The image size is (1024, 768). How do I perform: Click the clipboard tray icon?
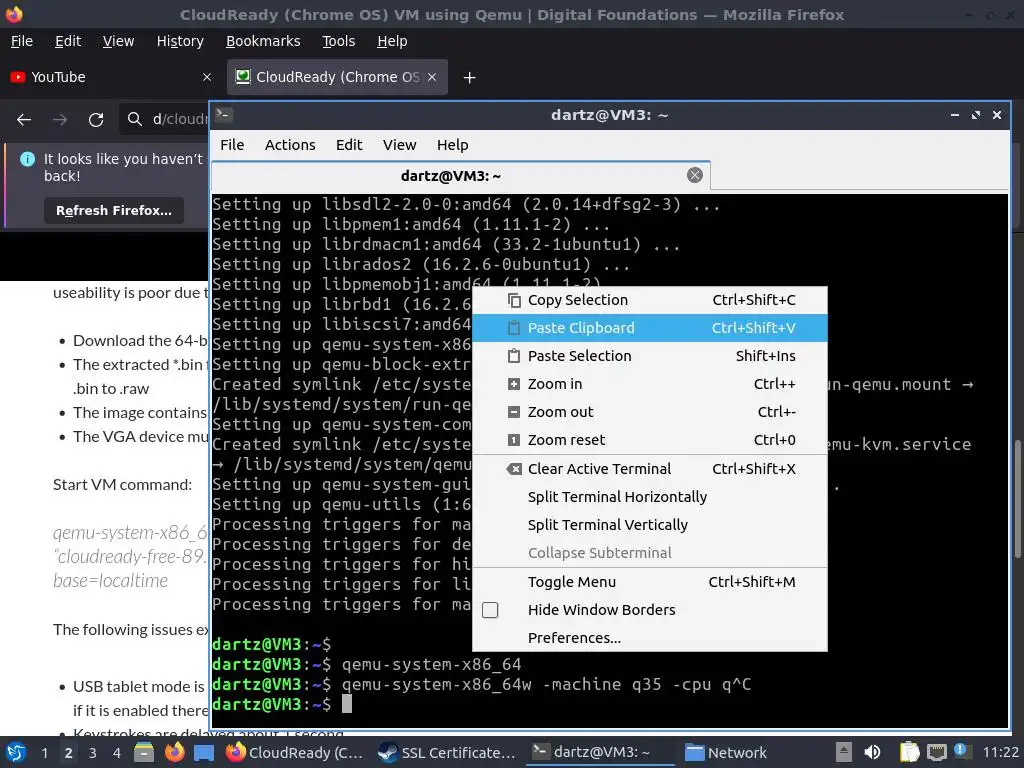click(908, 752)
